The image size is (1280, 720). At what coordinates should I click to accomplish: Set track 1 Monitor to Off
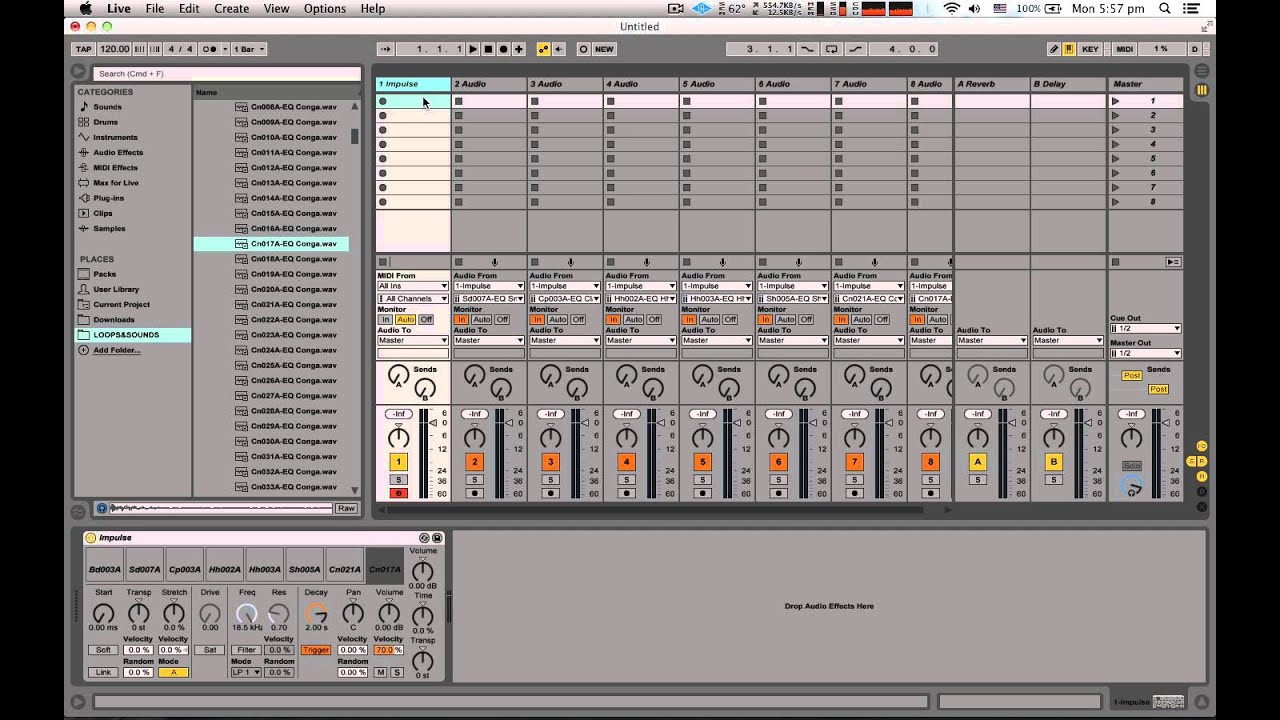click(426, 320)
